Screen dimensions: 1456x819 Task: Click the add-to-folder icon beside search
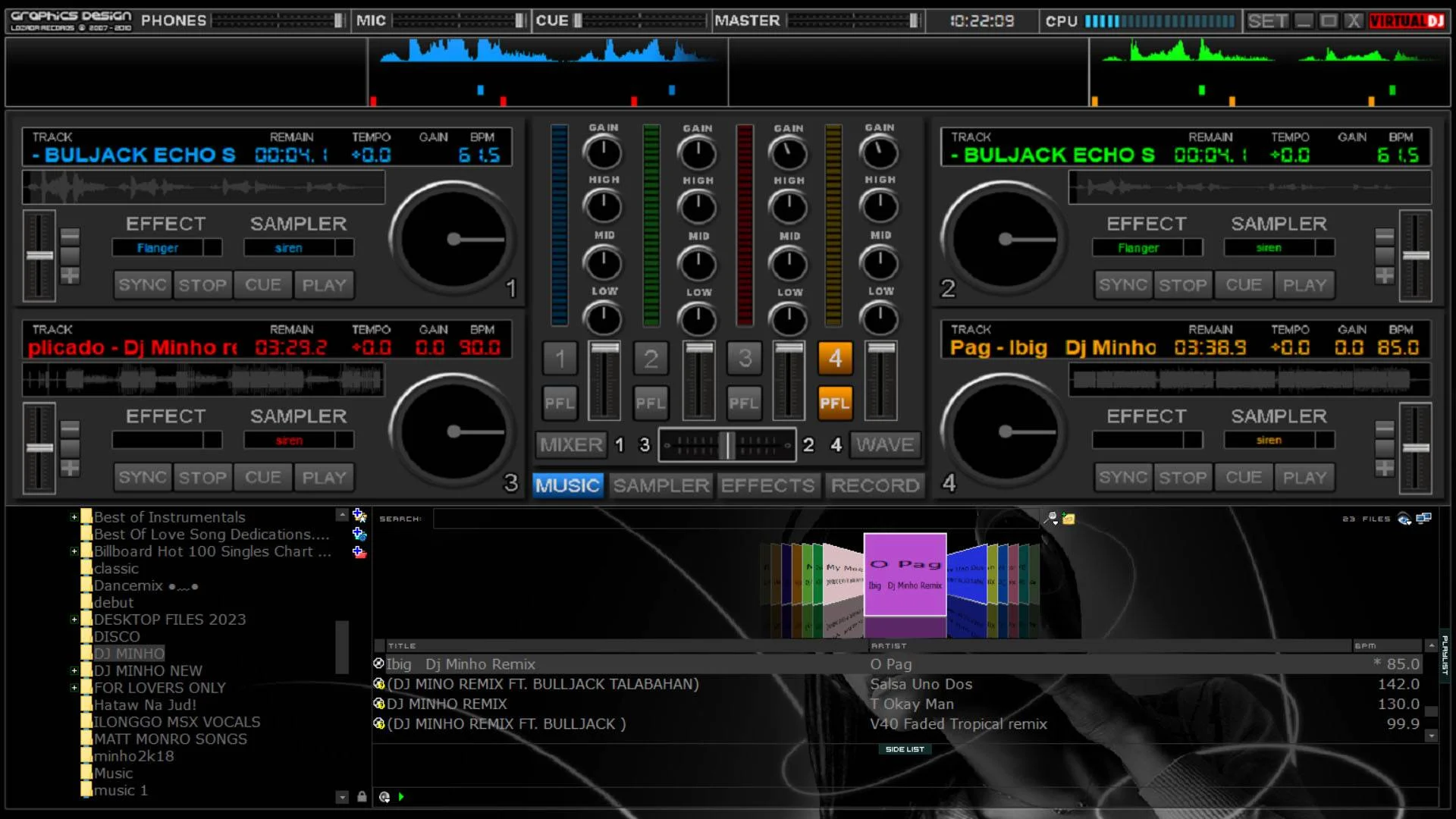coord(1068,519)
